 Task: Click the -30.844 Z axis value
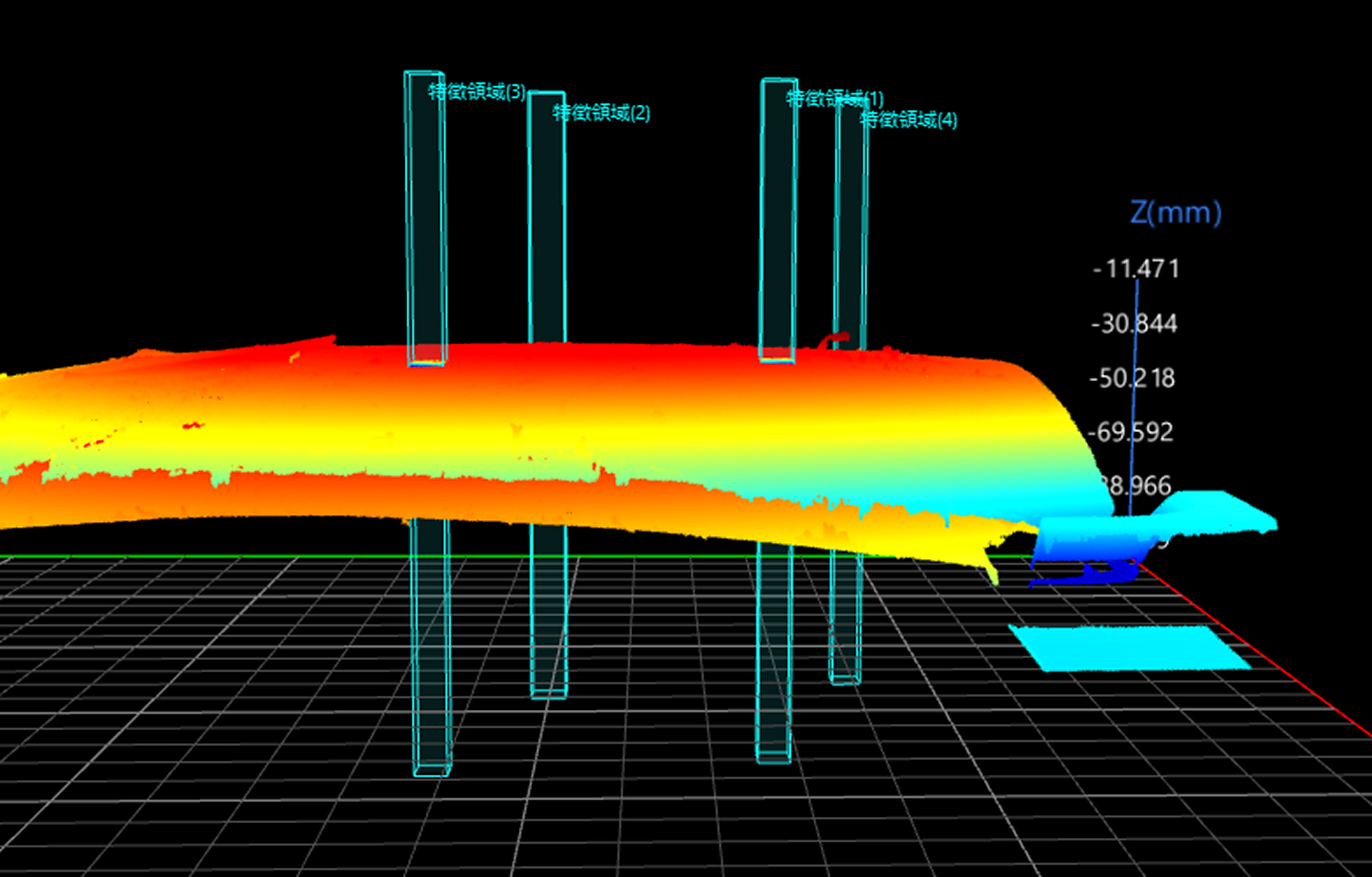pyautogui.click(x=1134, y=324)
